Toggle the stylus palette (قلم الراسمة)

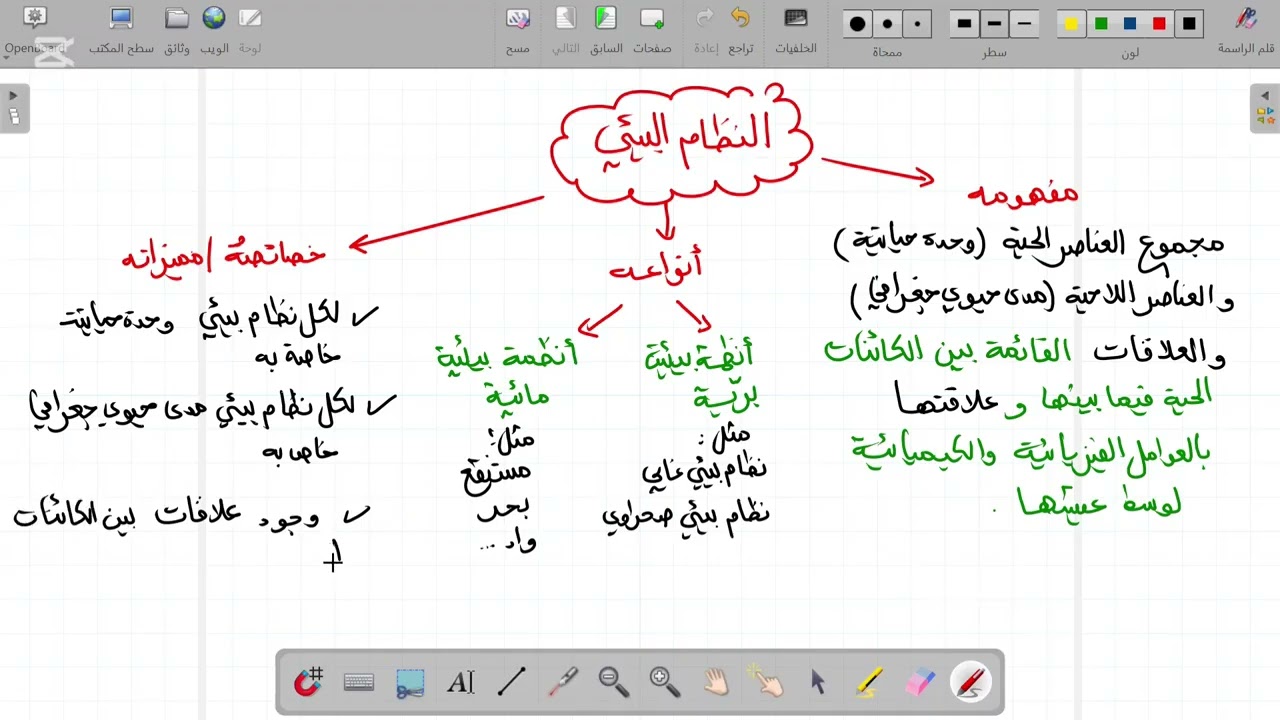tap(1246, 30)
